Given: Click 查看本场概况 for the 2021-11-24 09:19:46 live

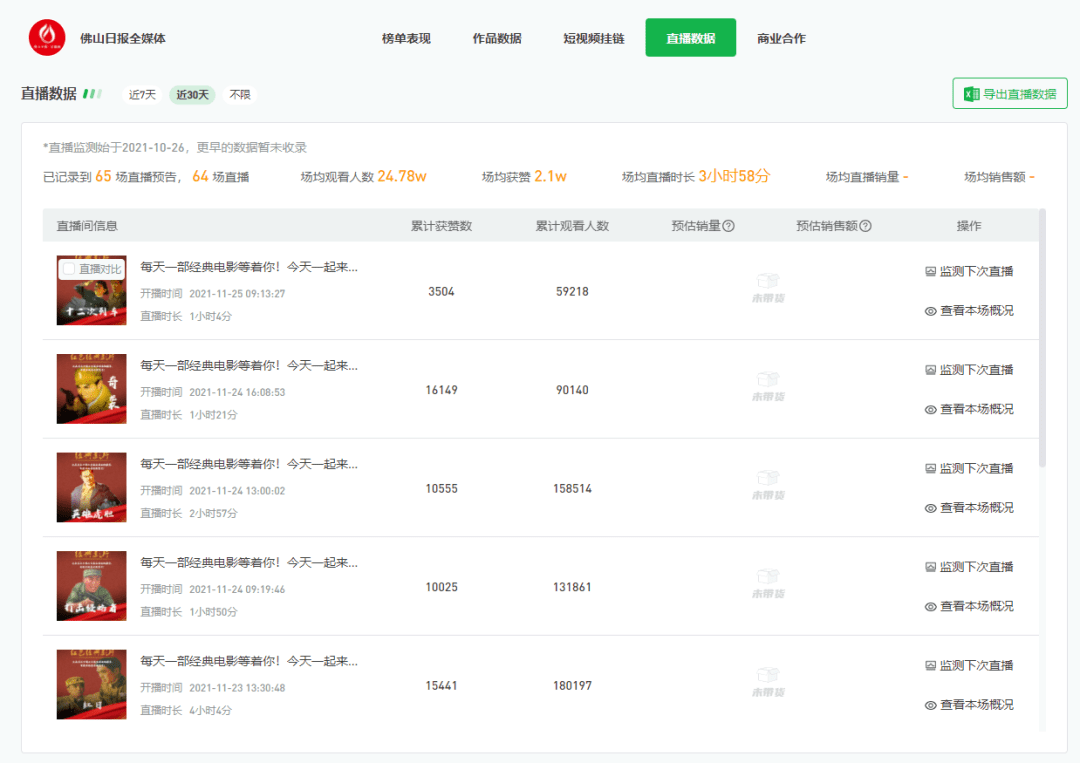Looking at the screenshot, I should coord(969,607).
